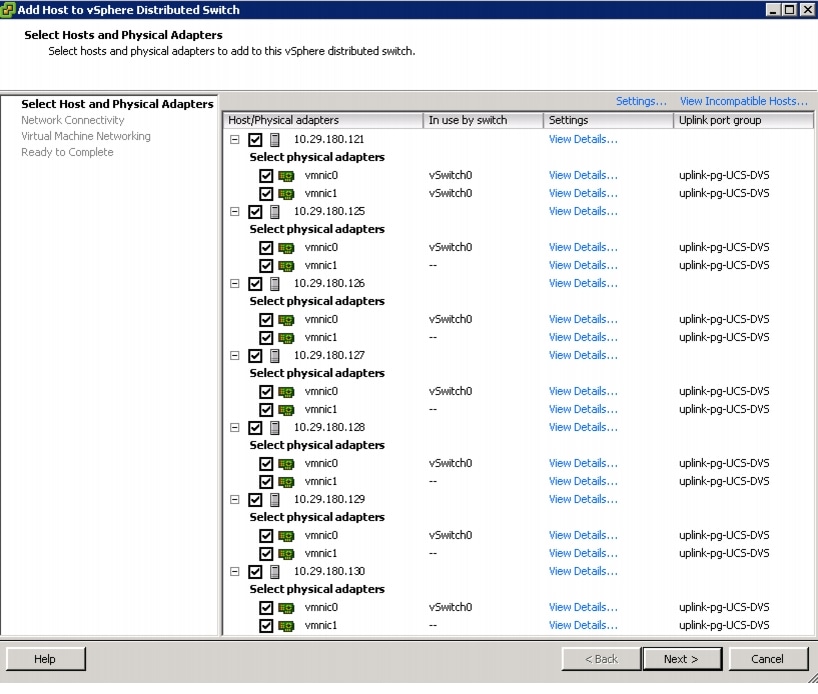Click the < Back button
The height and width of the screenshot is (694, 818).
click(601, 659)
